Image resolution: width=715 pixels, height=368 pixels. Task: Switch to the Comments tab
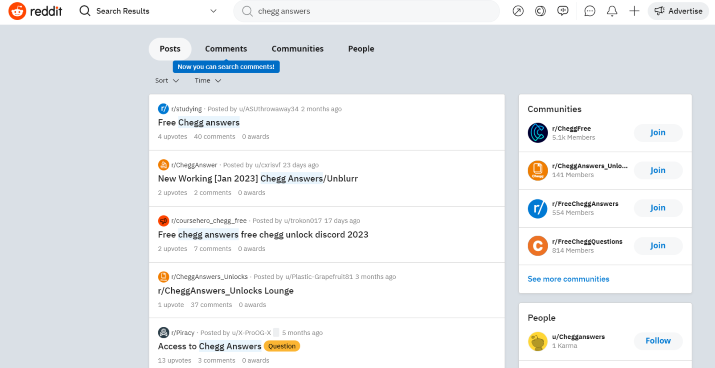[226, 49]
